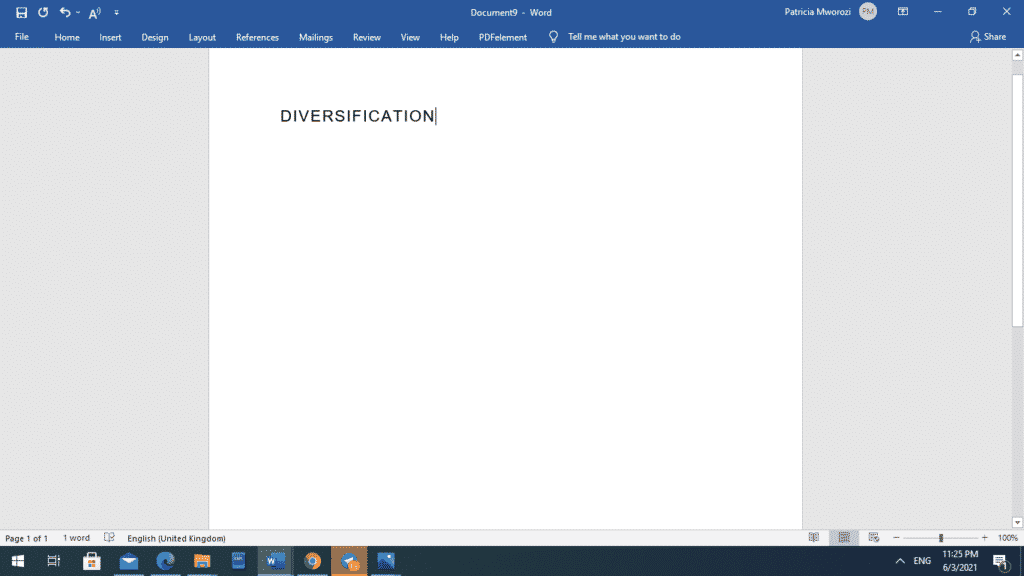Screen dimensions: 1024x576
Task: Click the word DIVERSIFICATION in the document
Action: 357,116
